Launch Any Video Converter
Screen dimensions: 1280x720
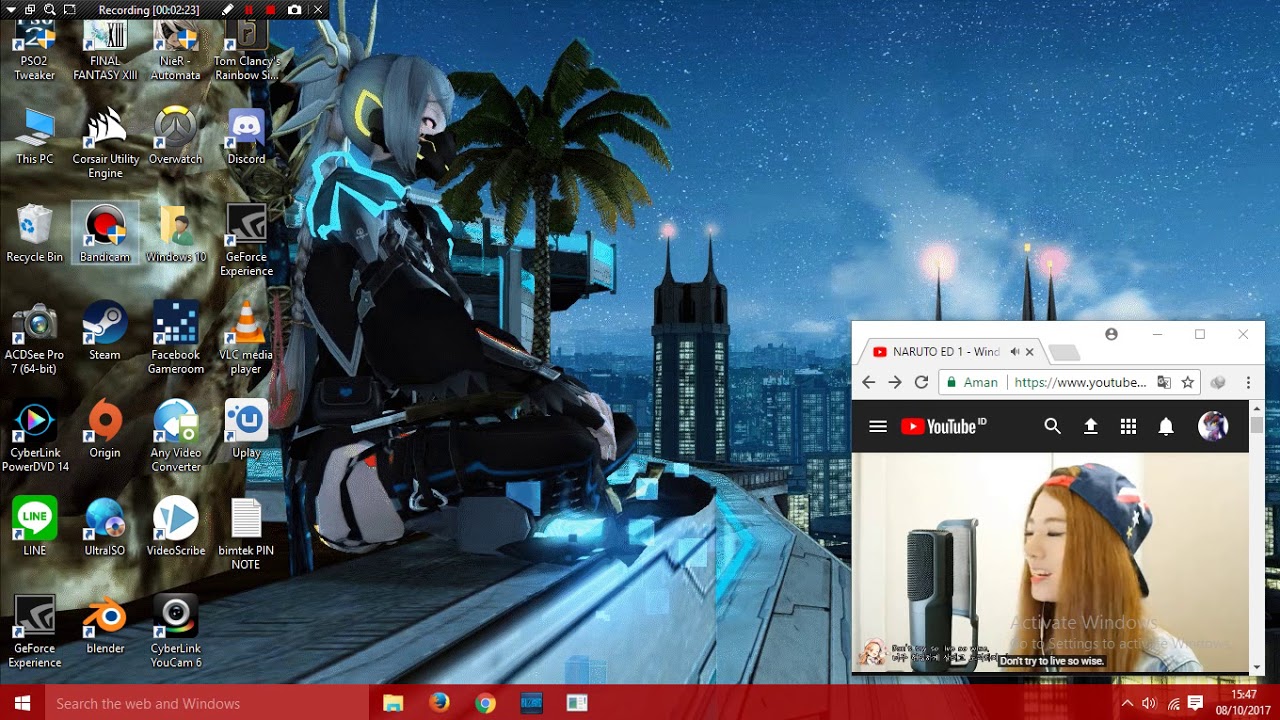pos(175,436)
